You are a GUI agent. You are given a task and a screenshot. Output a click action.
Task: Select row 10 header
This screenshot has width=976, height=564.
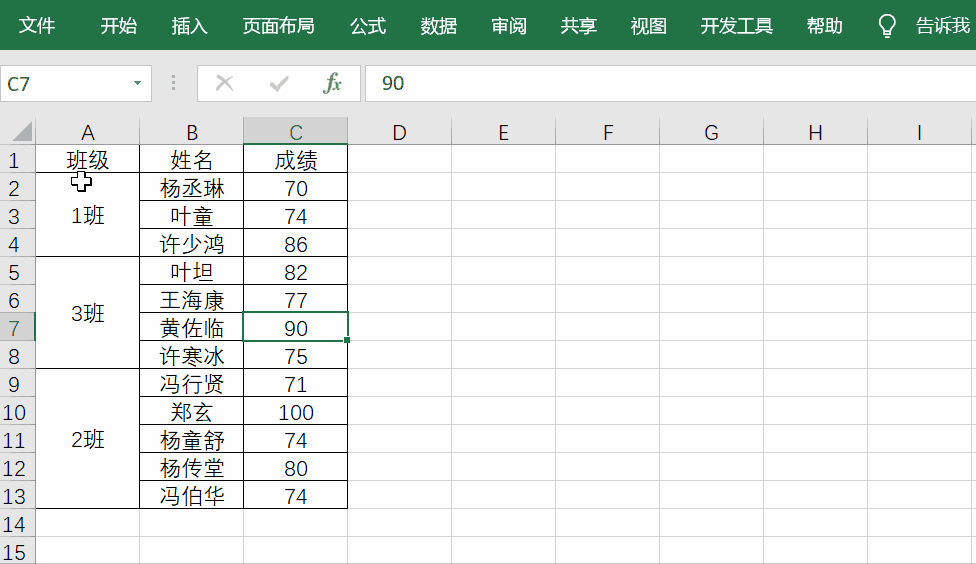[x=17, y=411]
